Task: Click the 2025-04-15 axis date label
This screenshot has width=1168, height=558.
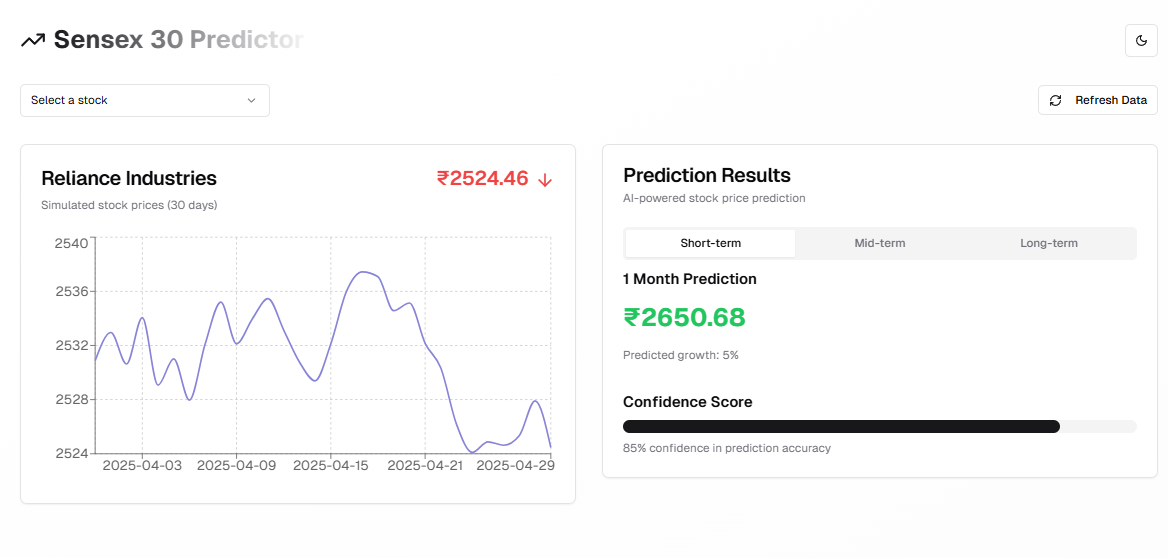Action: click(x=331, y=466)
